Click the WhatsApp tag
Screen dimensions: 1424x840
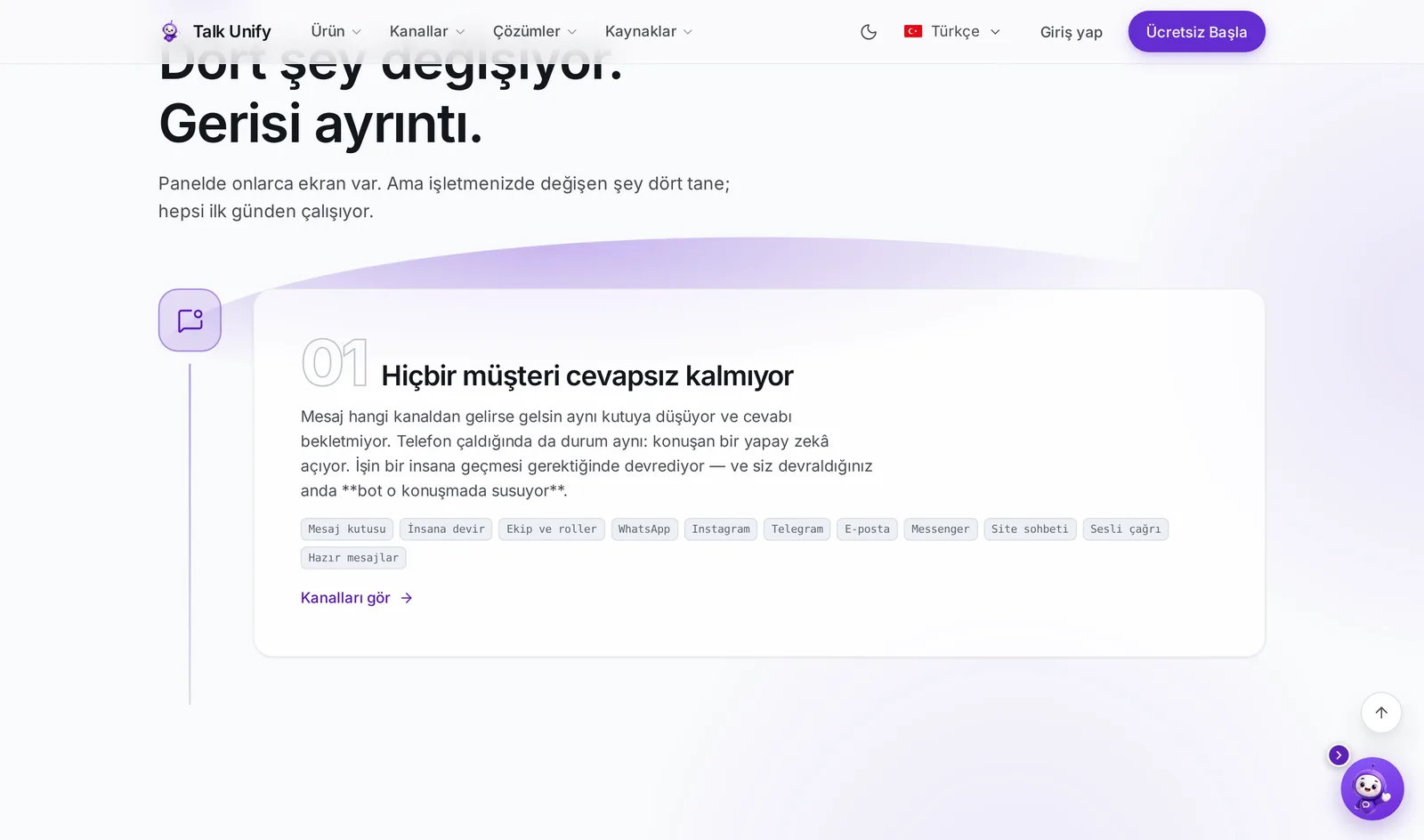[644, 529]
